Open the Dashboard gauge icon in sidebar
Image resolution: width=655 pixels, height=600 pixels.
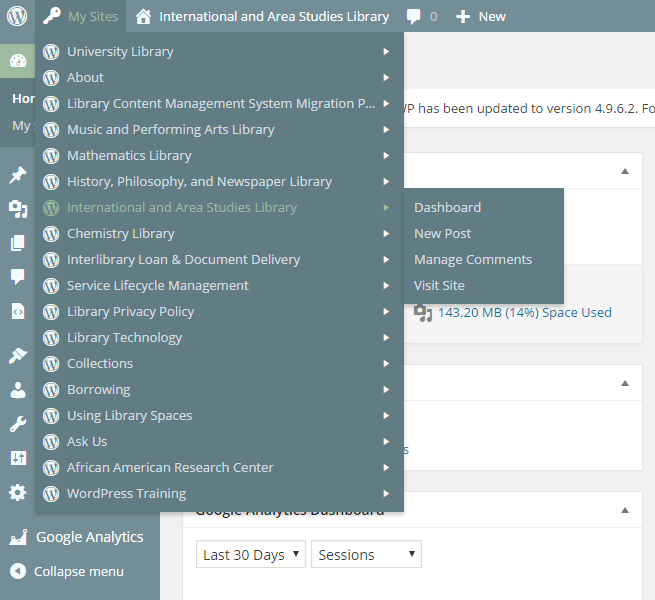tap(18, 61)
